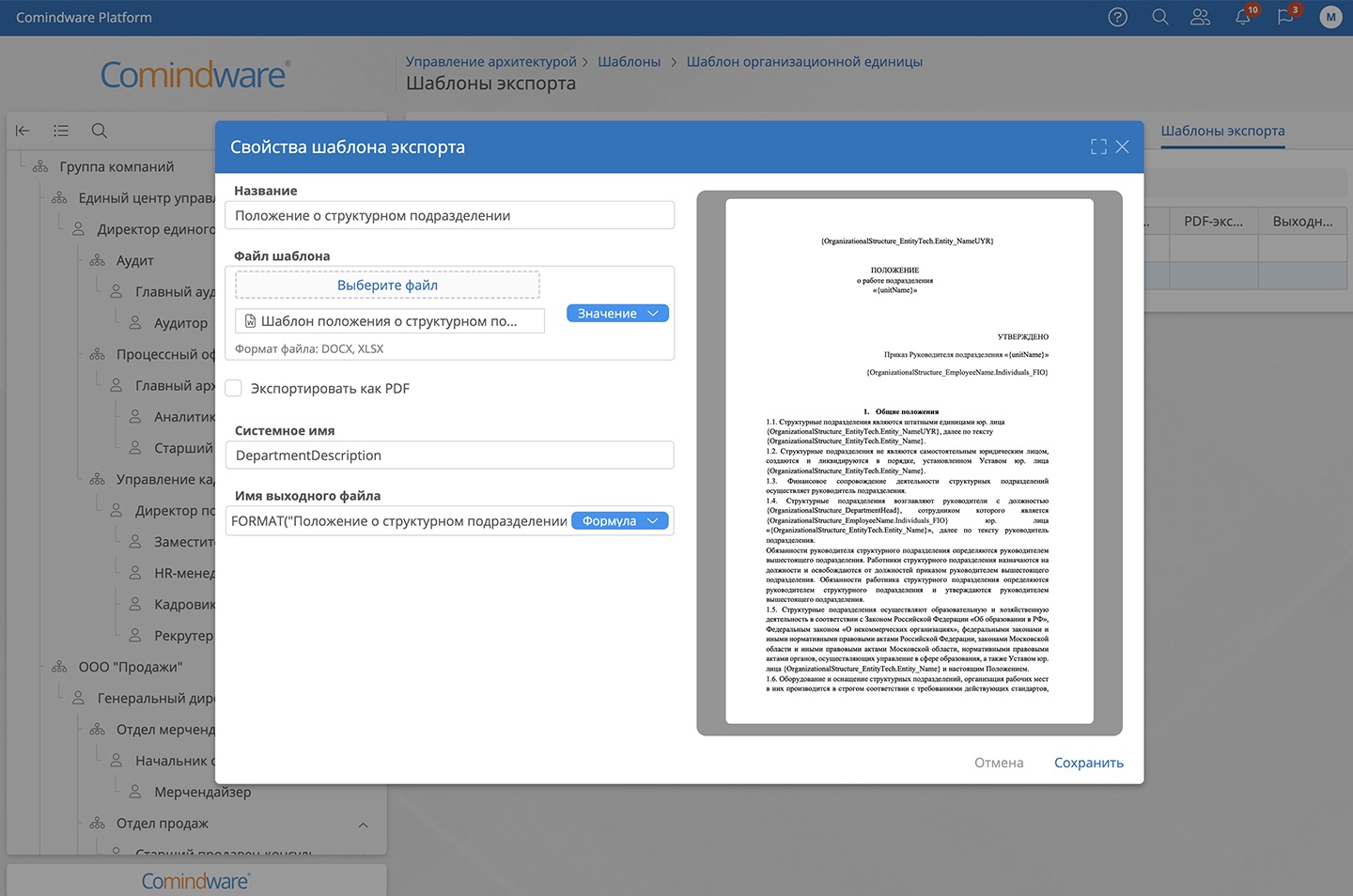Go to Управление архитектурой breadcrumb
Image resolution: width=1353 pixels, height=896 pixels.
[490, 61]
